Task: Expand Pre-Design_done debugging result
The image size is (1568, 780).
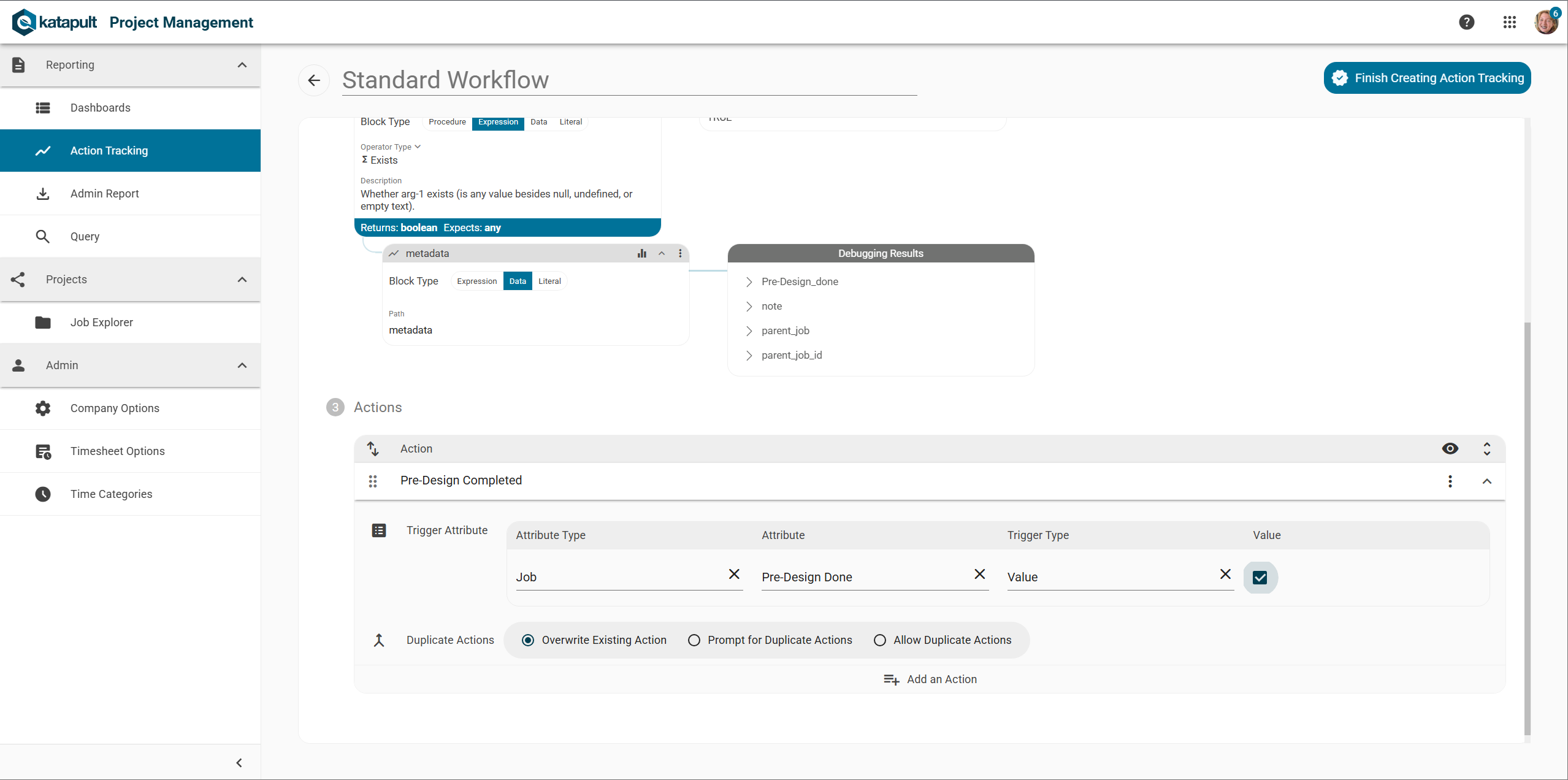Action: coord(749,282)
